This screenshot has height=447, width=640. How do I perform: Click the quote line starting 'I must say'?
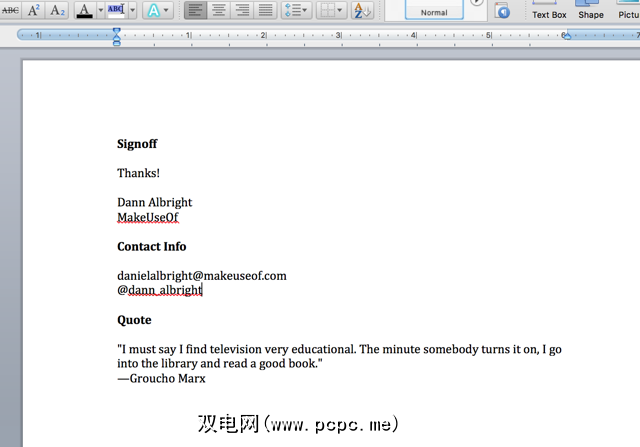point(340,349)
